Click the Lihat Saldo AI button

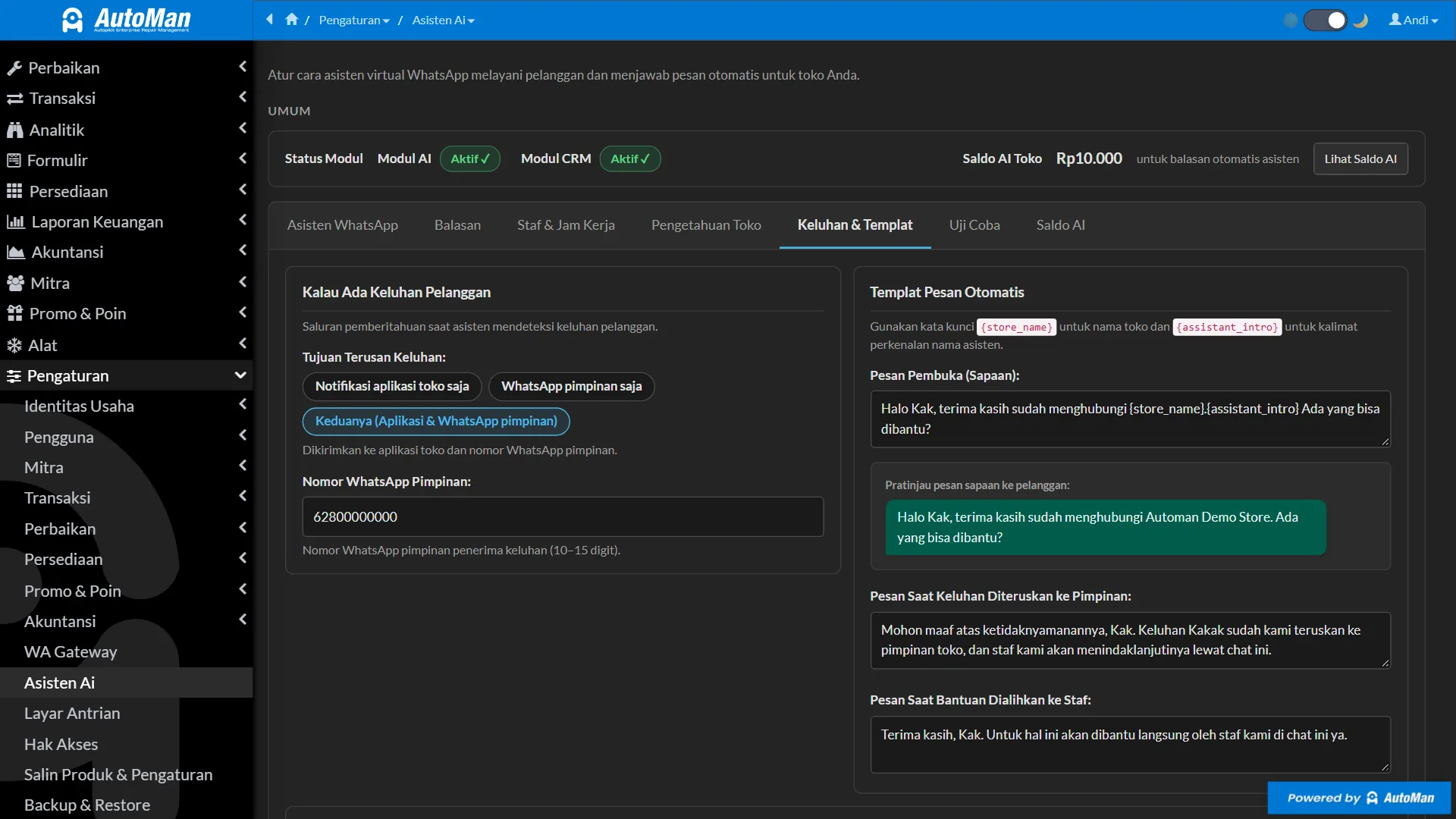pos(1360,158)
